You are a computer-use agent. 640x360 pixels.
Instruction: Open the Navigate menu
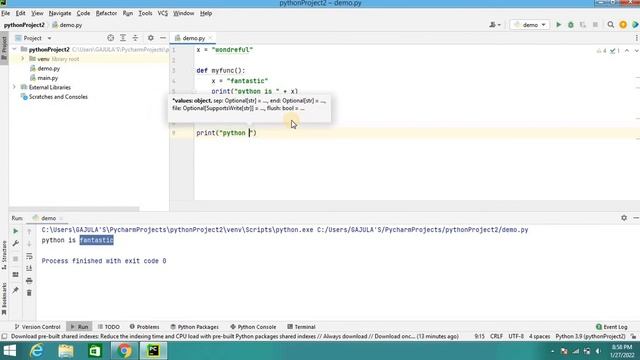coord(60,13)
